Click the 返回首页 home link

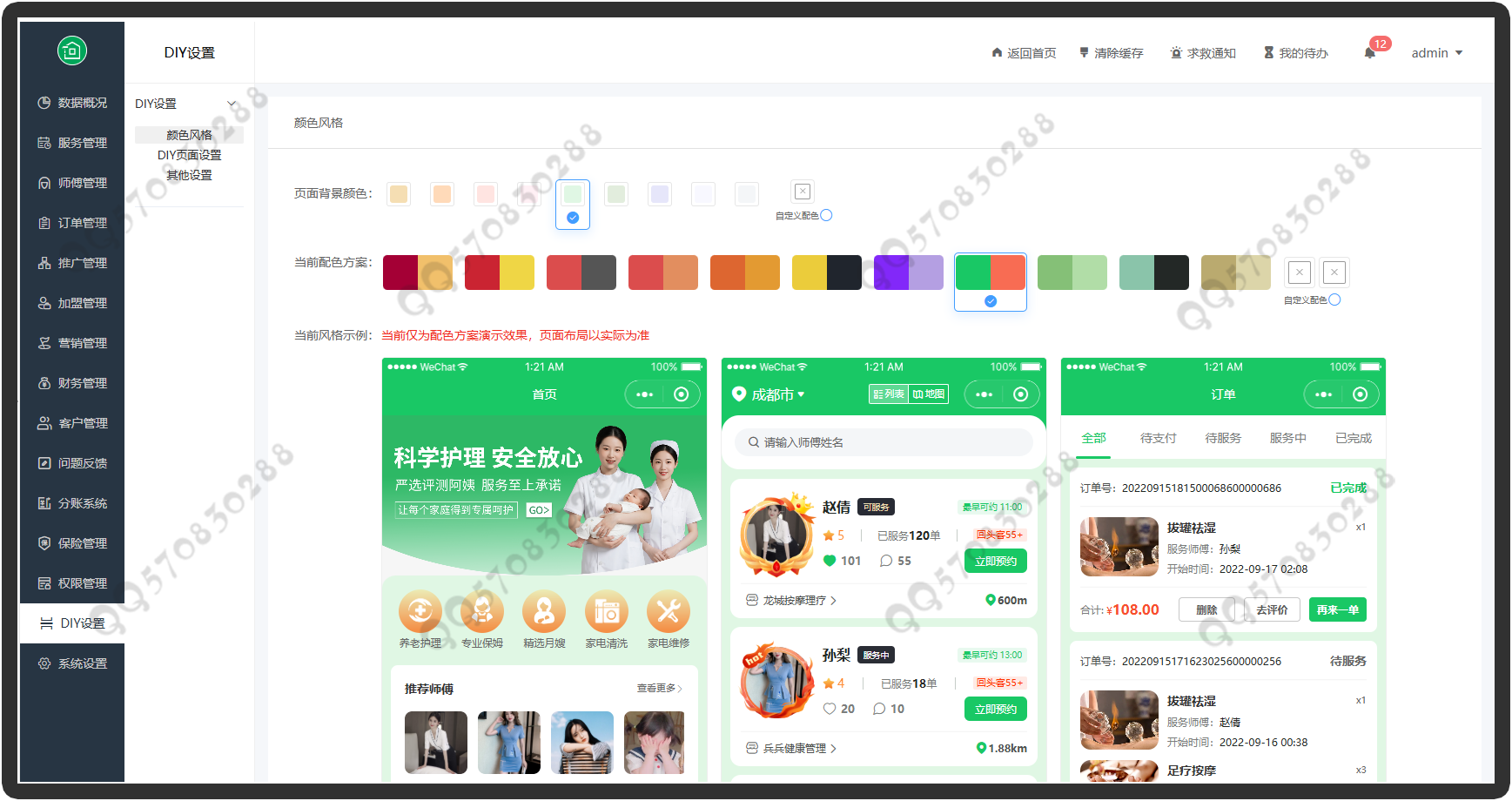tap(1024, 53)
